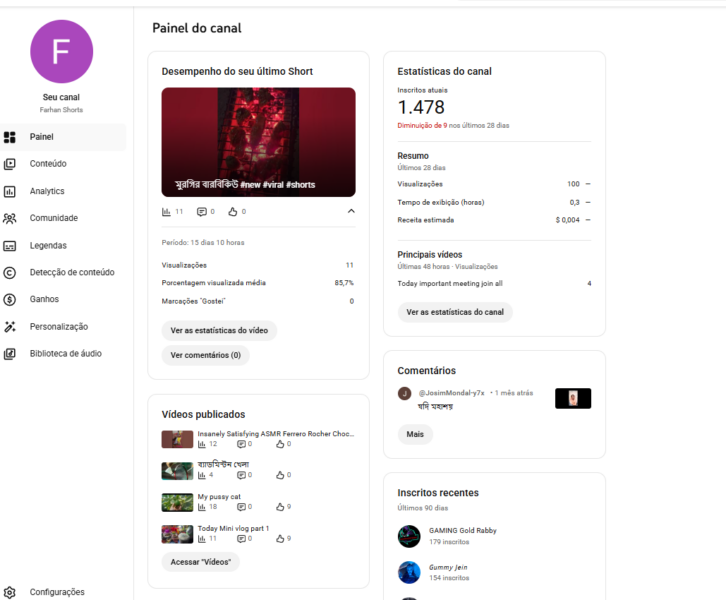Open Today important meeting join all video
Image resolution: width=726 pixels, height=600 pixels.
[450, 283]
